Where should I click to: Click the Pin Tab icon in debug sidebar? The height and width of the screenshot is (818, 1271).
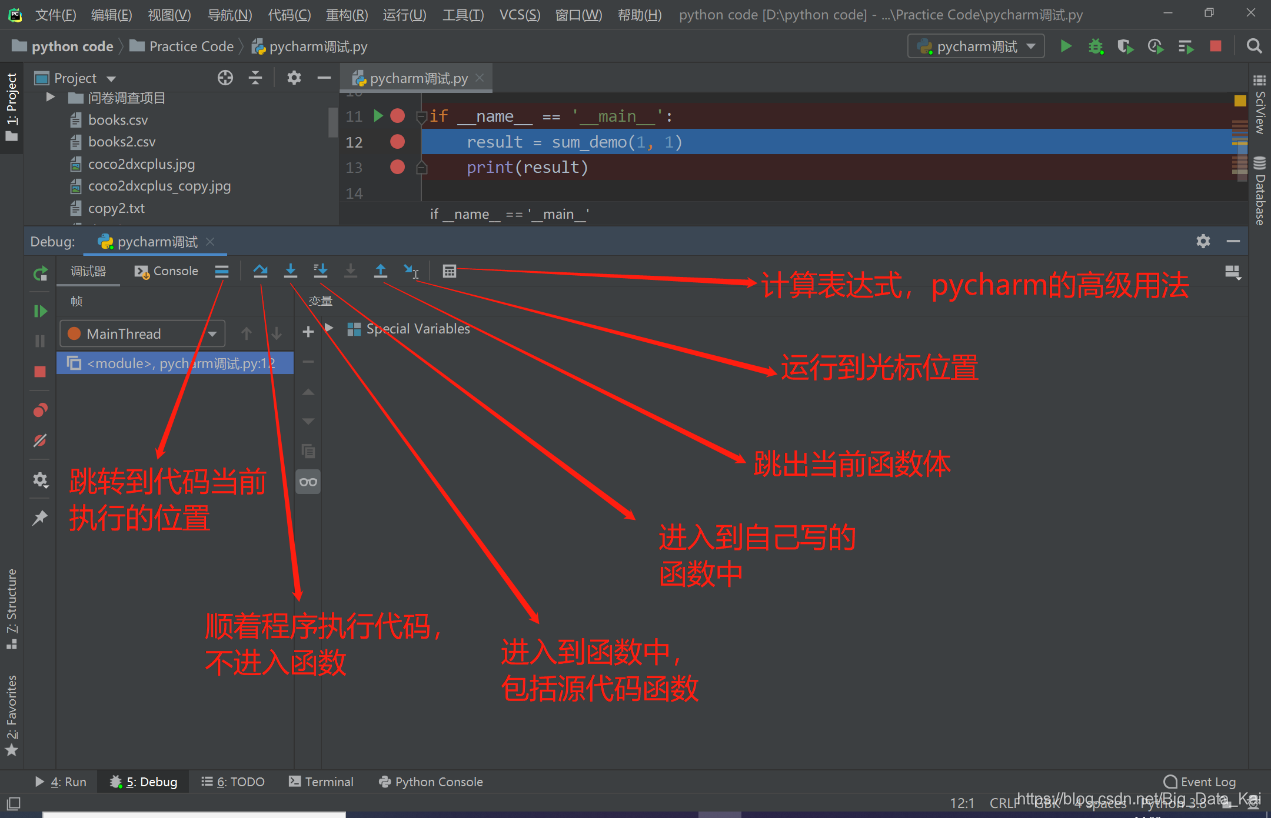(40, 518)
